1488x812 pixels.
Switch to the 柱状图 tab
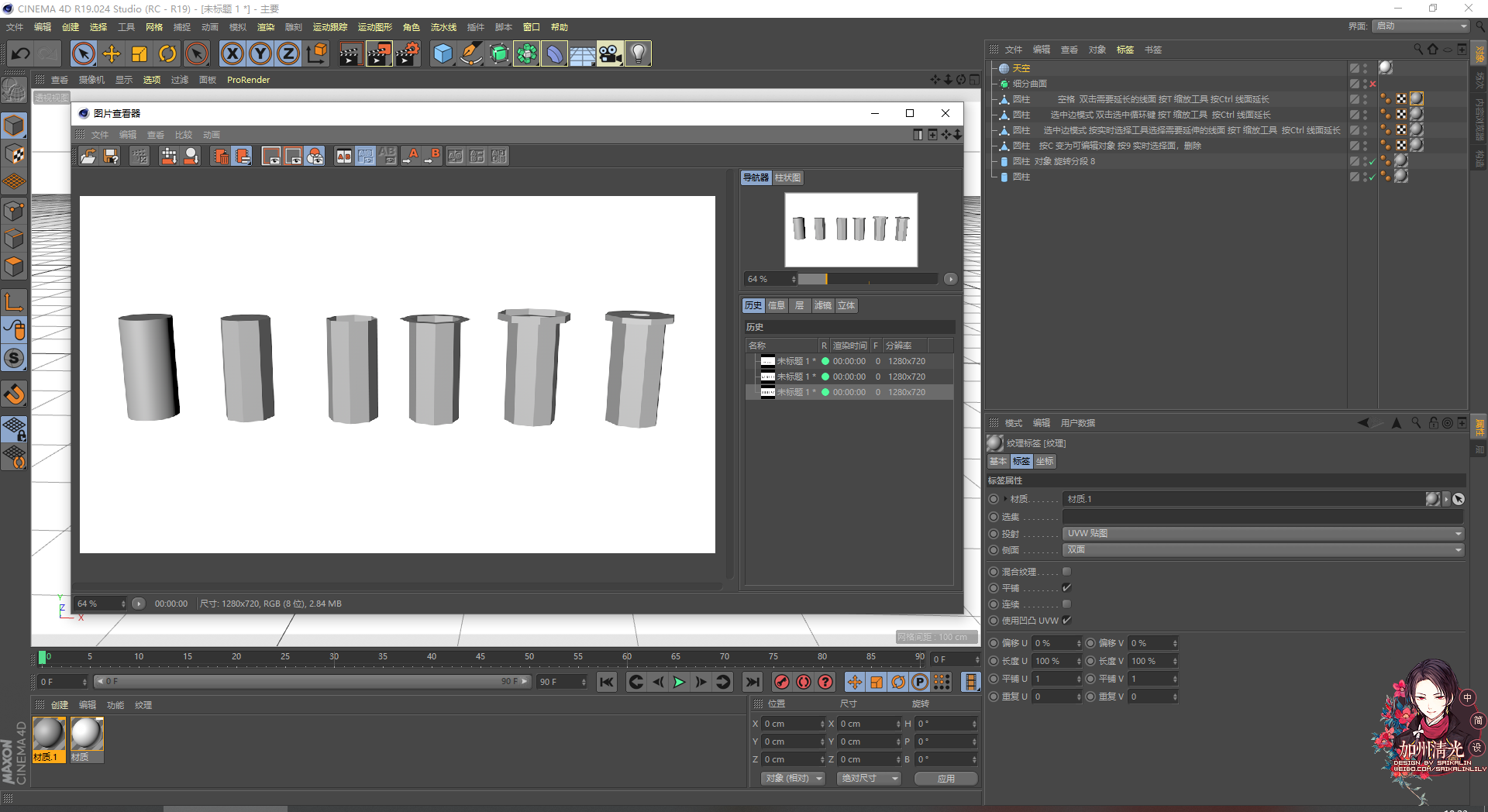tap(787, 178)
